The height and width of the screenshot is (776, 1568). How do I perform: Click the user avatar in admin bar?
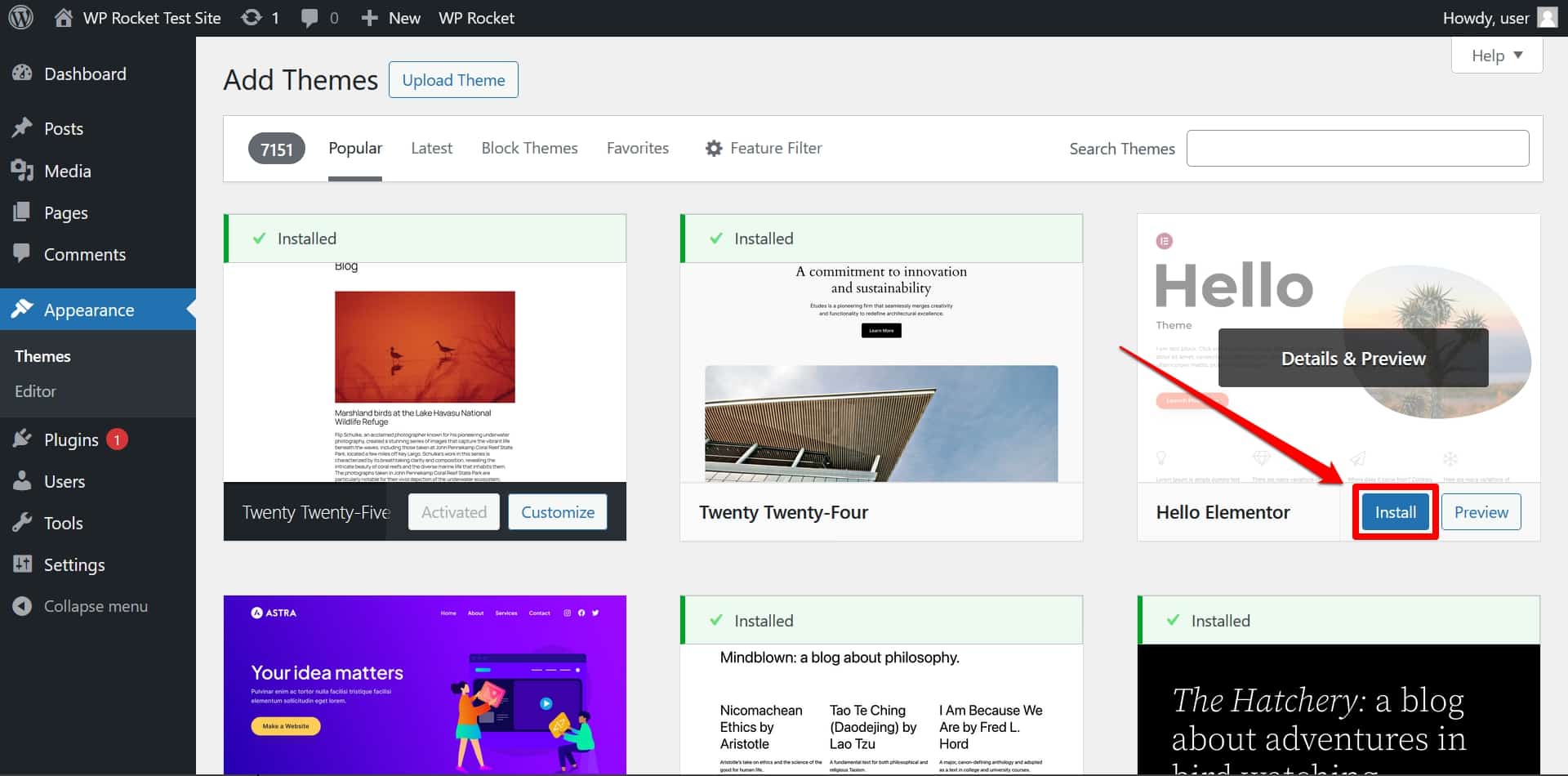click(1548, 17)
